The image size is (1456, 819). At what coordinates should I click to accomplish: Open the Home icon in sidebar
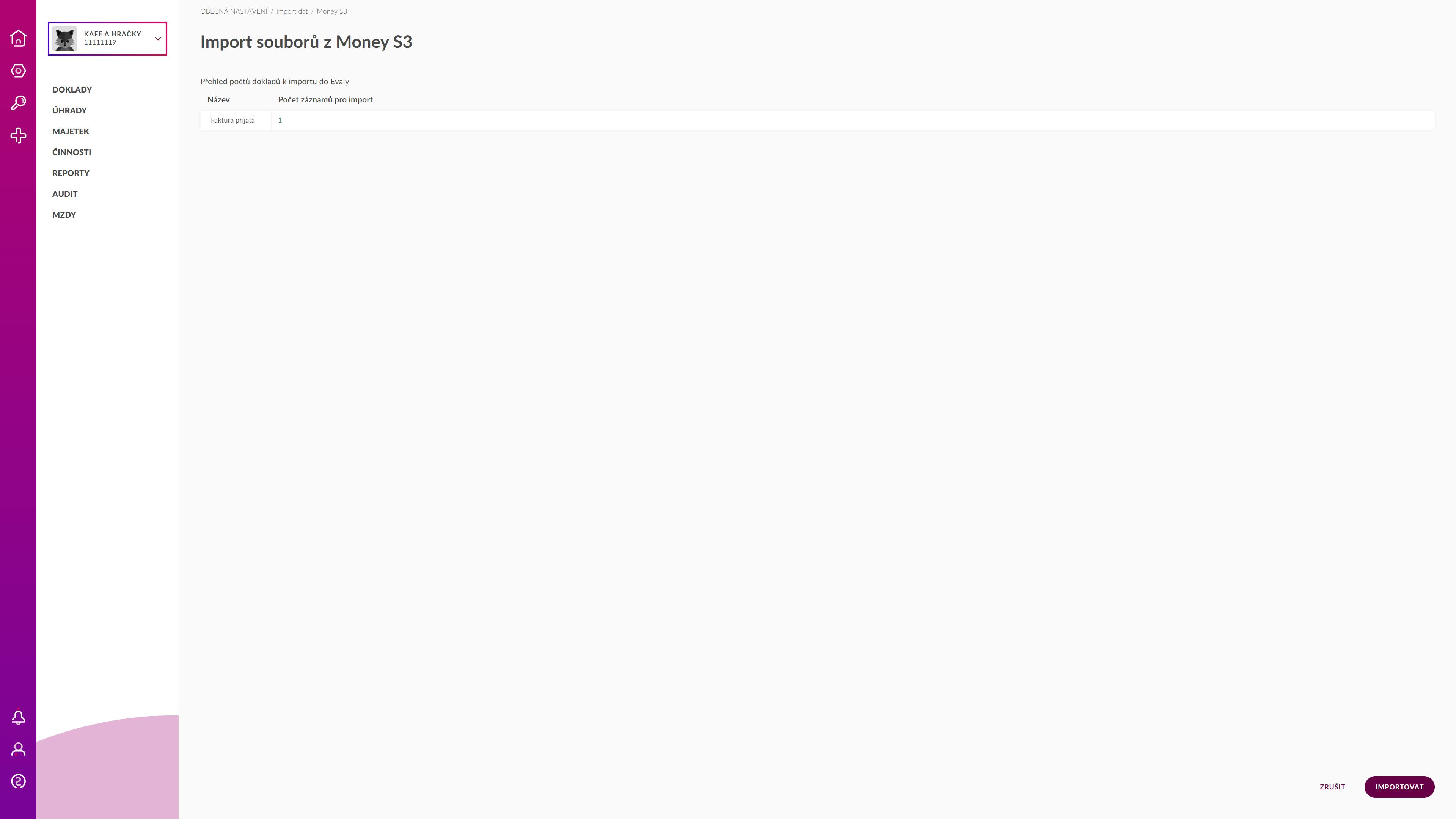(18, 38)
